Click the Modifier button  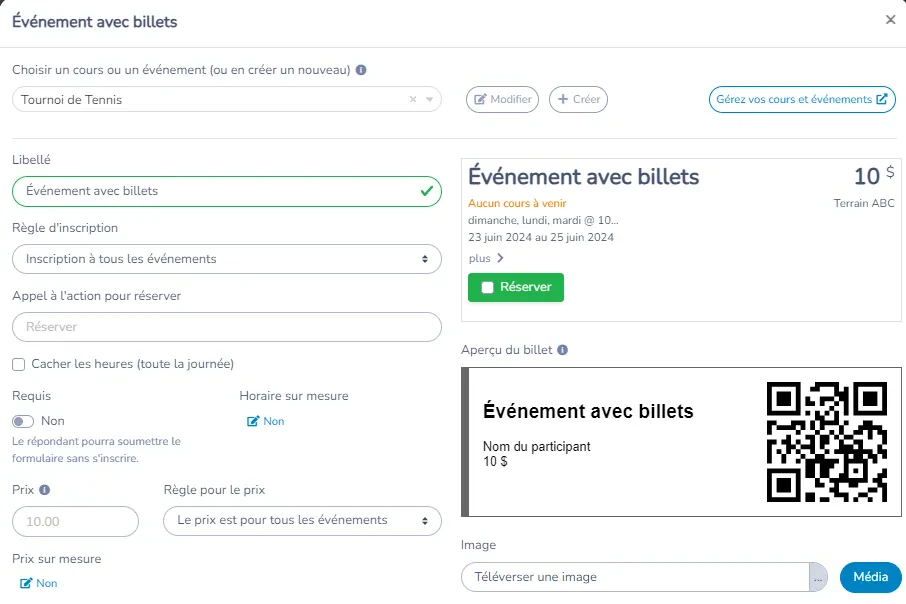coord(503,99)
